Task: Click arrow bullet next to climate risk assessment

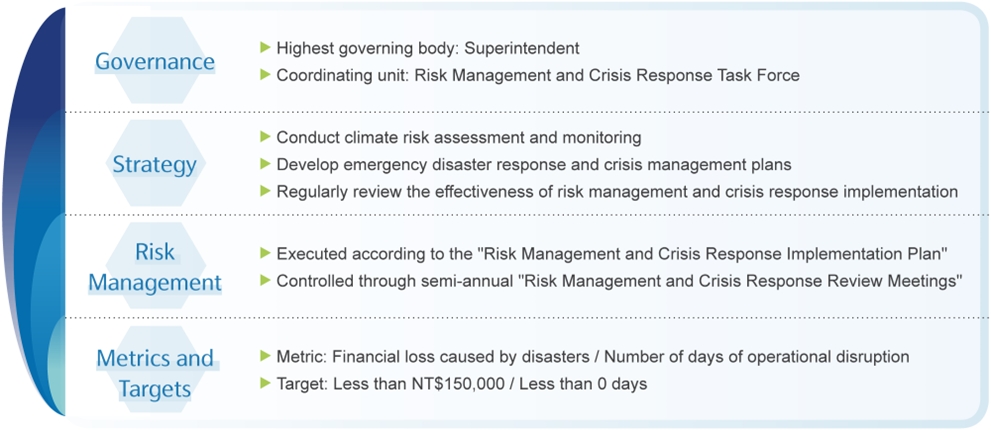Action: coord(265,136)
